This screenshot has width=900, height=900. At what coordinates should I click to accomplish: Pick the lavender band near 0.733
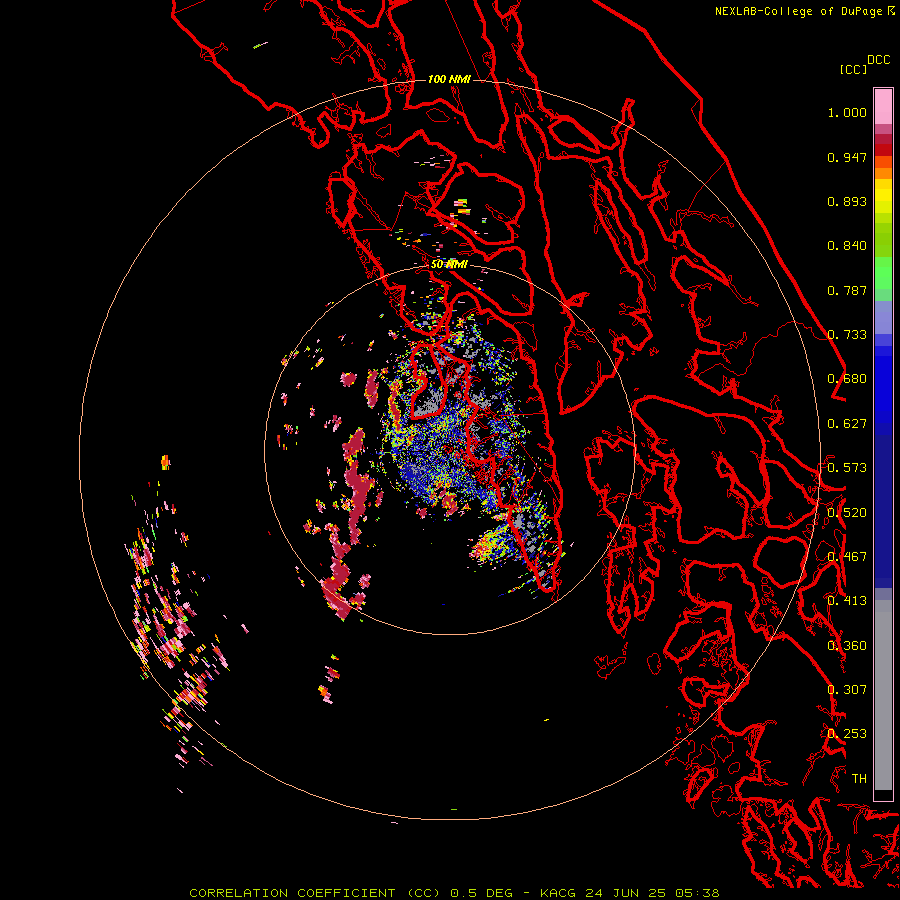(883, 318)
